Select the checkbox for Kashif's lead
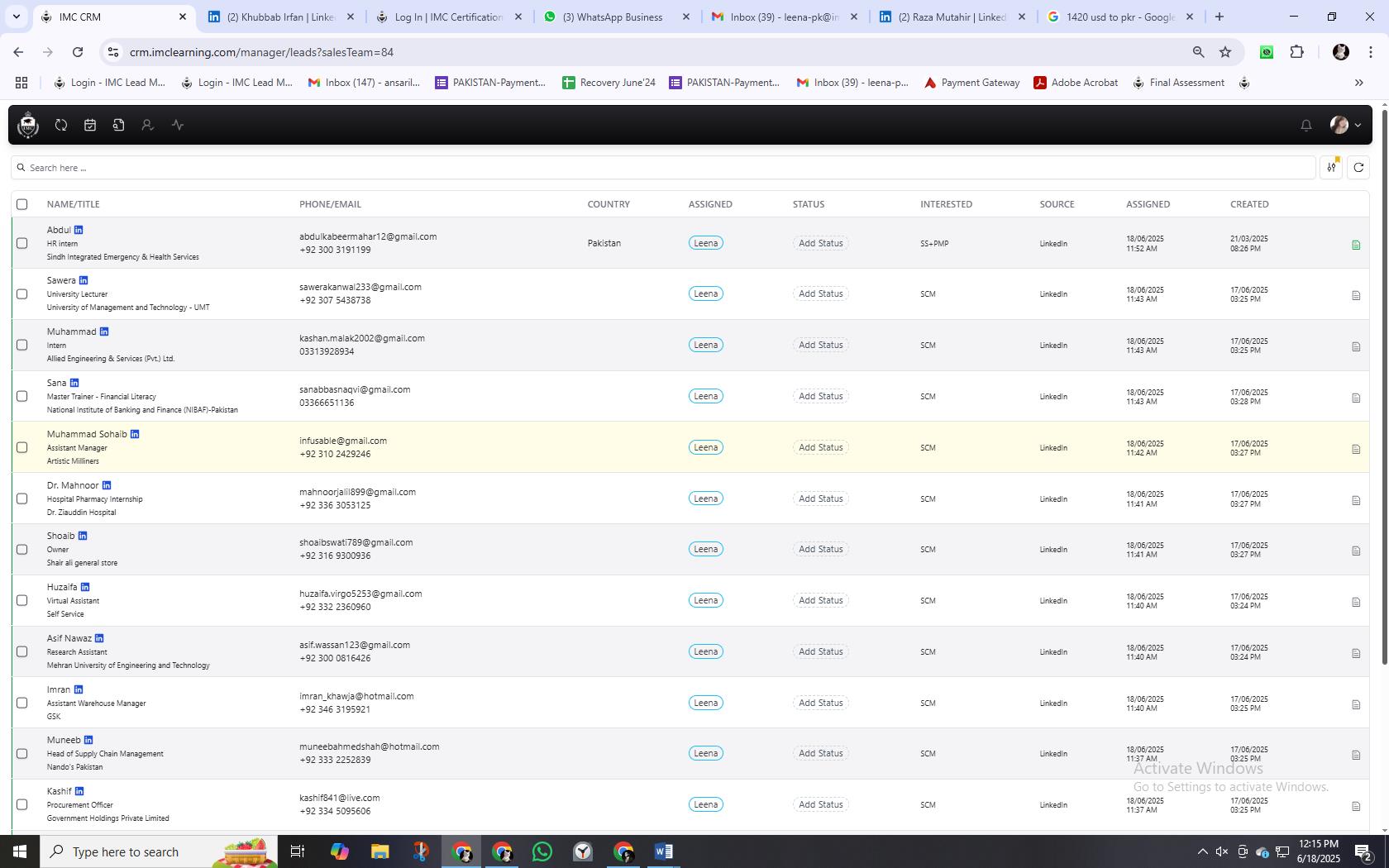The width and height of the screenshot is (1389, 868). tap(22, 804)
